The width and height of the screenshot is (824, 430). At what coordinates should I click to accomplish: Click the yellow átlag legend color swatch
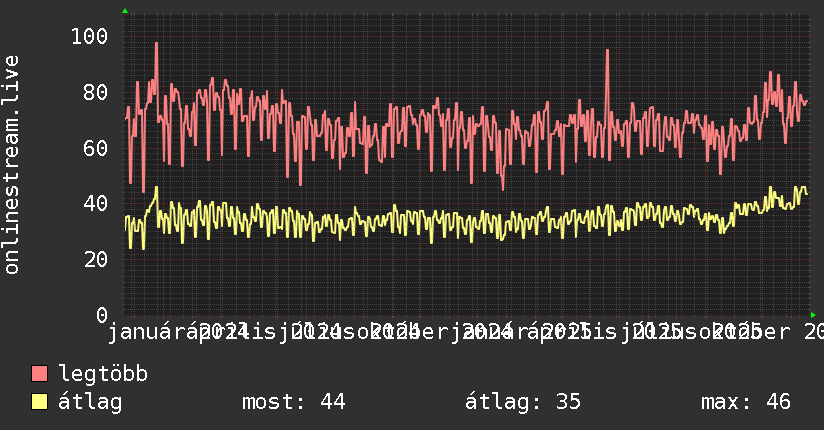coord(39,402)
